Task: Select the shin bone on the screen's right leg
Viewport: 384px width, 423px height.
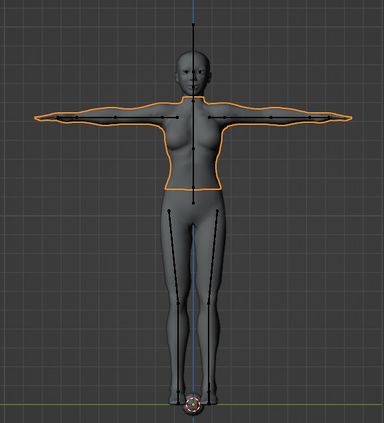Action: click(x=209, y=348)
